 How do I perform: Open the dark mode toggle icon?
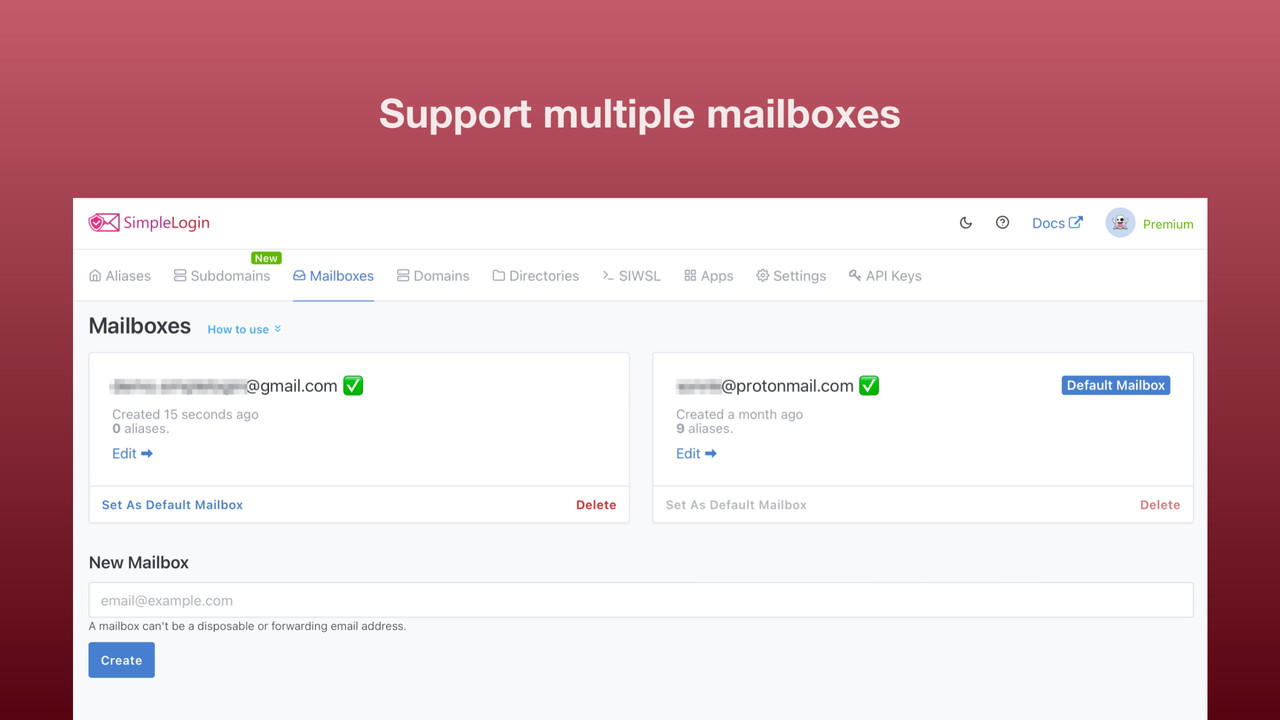click(965, 222)
